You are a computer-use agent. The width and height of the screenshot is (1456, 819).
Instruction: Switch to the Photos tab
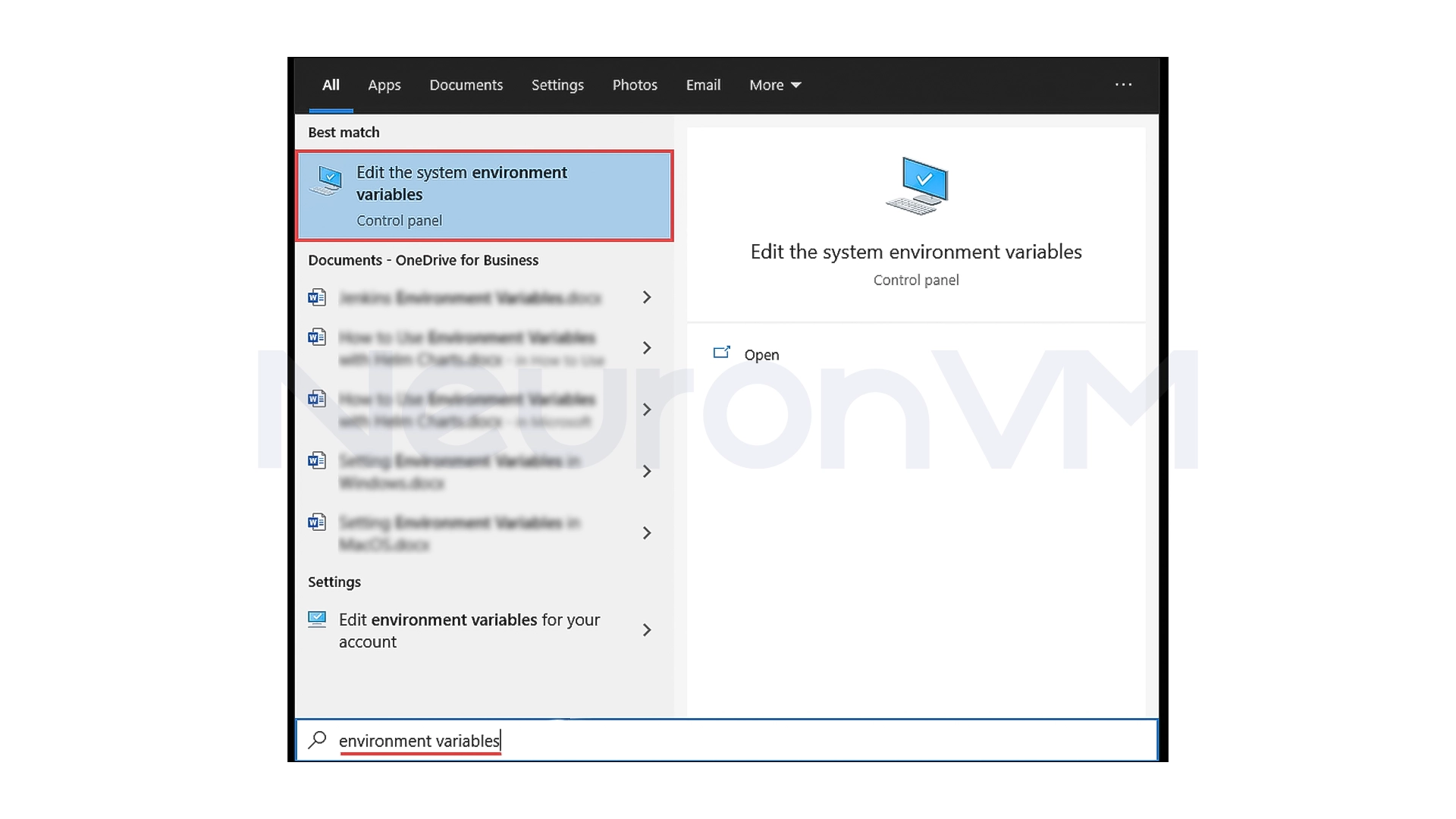tap(634, 85)
